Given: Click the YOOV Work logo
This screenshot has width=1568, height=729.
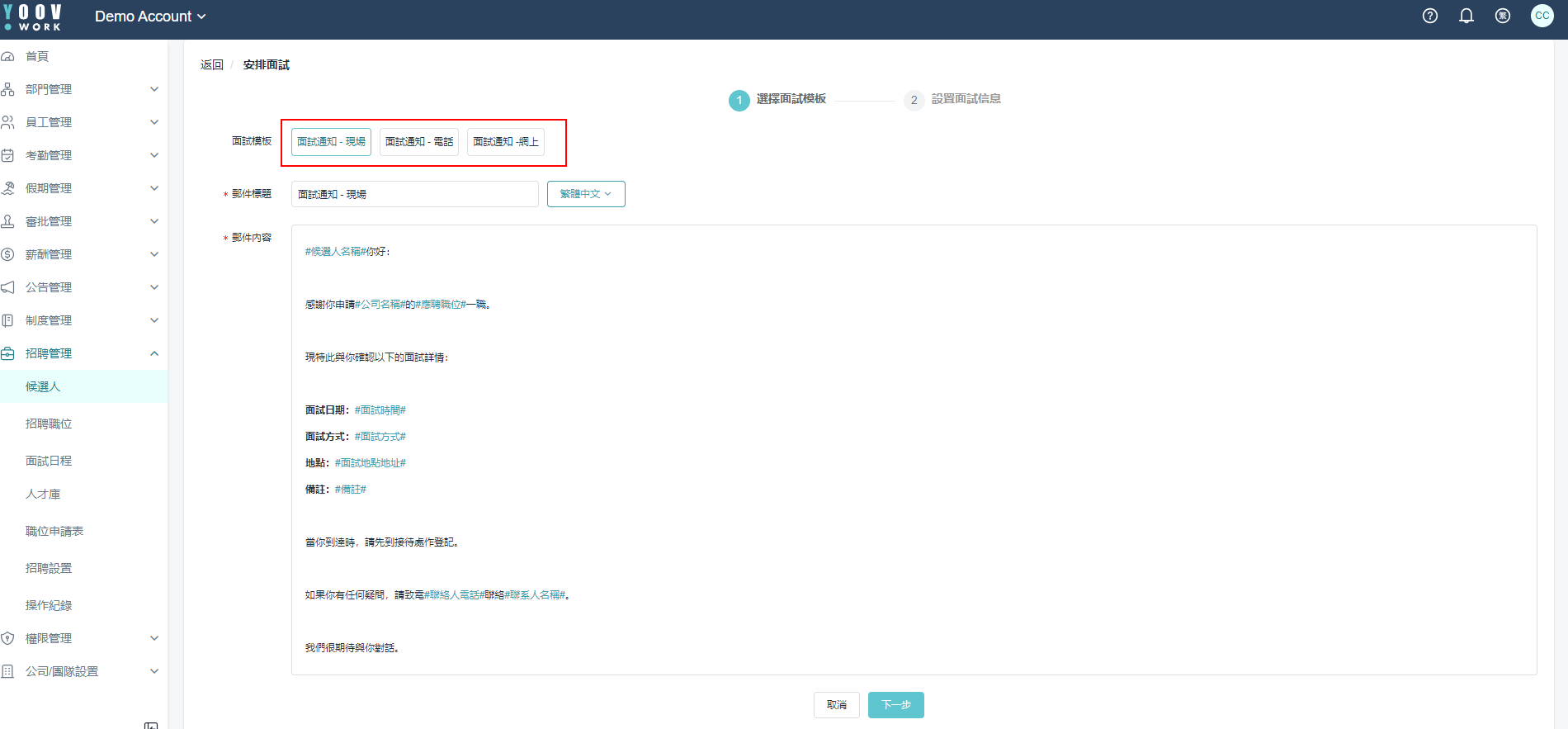Looking at the screenshot, I should pos(33,17).
